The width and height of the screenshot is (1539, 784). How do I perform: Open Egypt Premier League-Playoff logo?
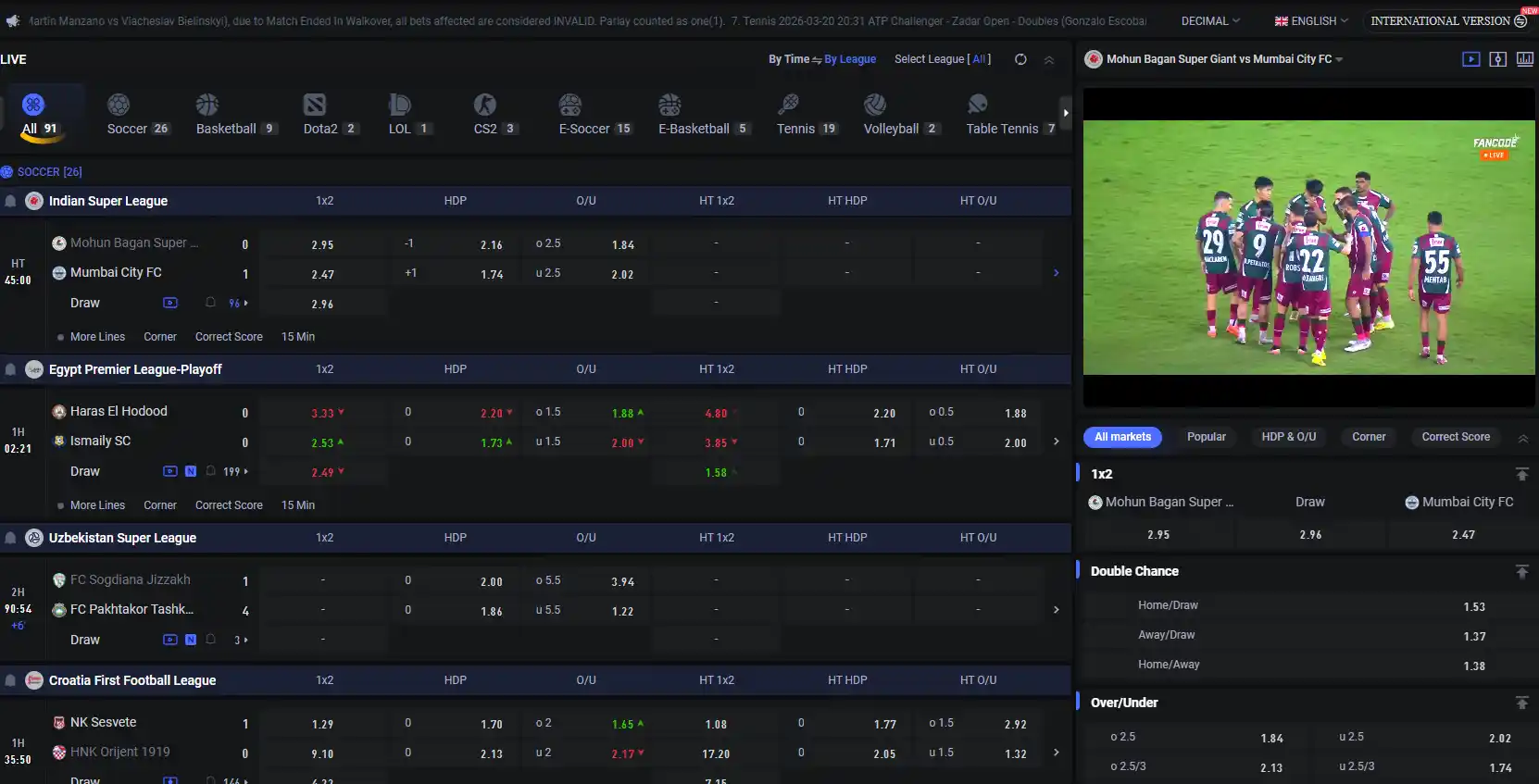tap(34, 369)
